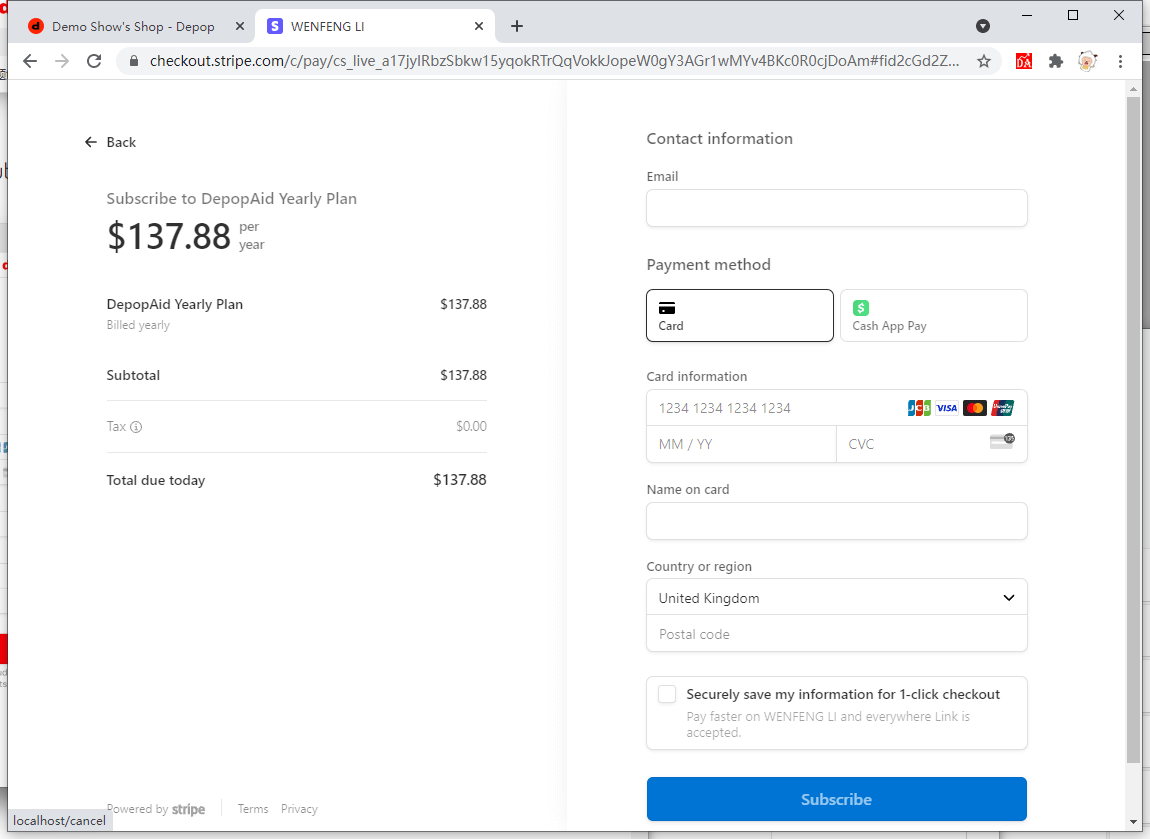Image resolution: width=1150 pixels, height=839 pixels.
Task: Click the DepopAid Yearly Plan line item
Action: (175, 304)
